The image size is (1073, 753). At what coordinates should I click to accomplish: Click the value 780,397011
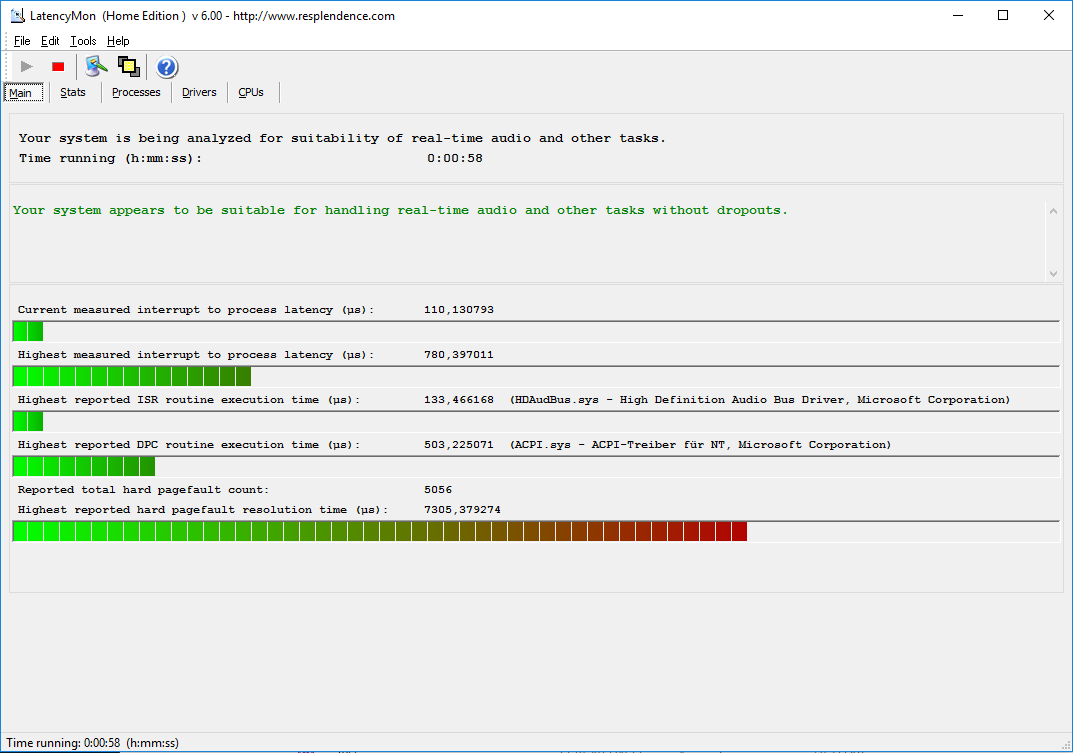coord(458,355)
